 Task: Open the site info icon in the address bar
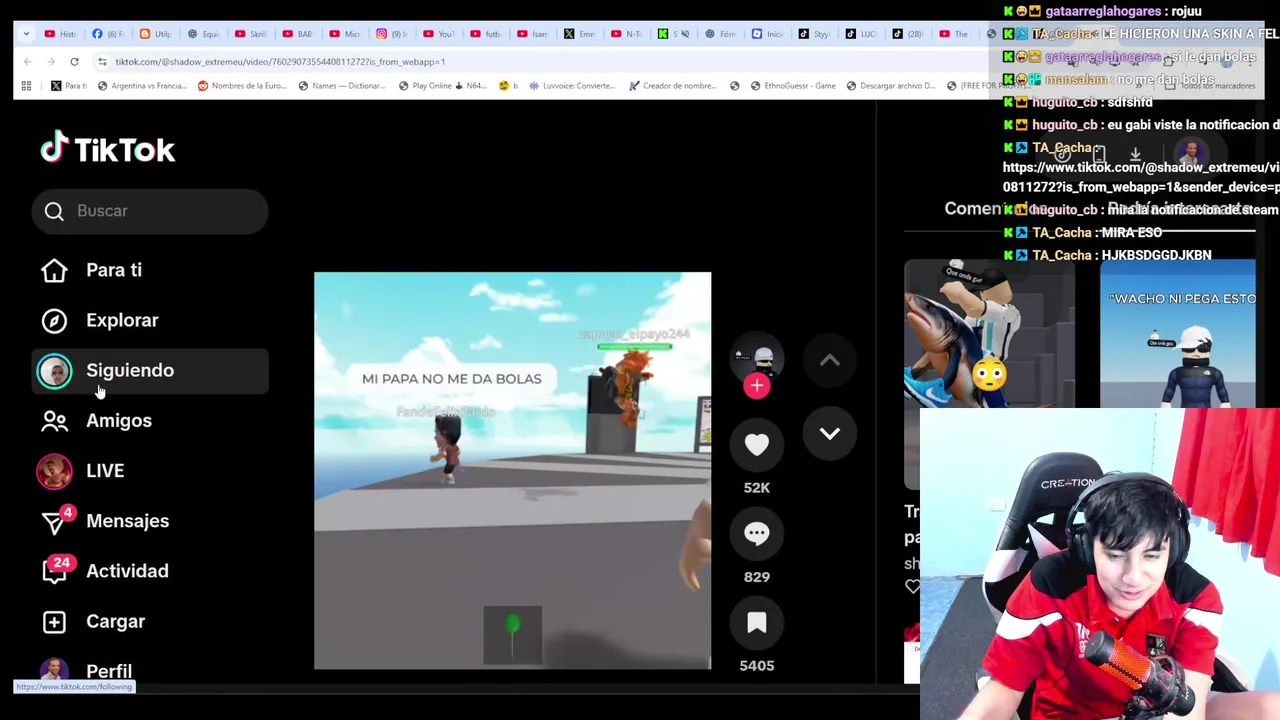click(x=102, y=62)
